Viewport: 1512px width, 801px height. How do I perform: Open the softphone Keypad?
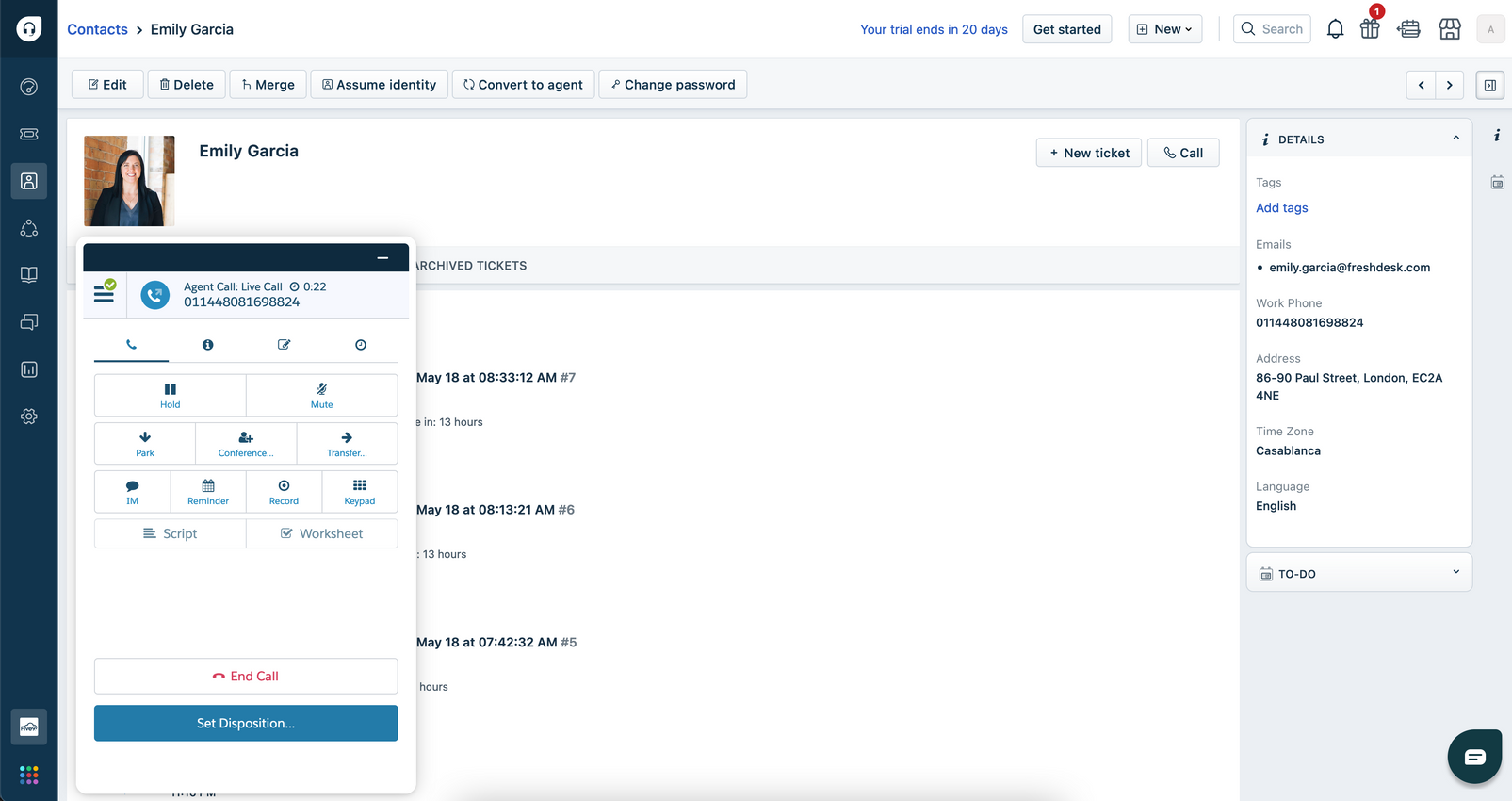(x=359, y=492)
